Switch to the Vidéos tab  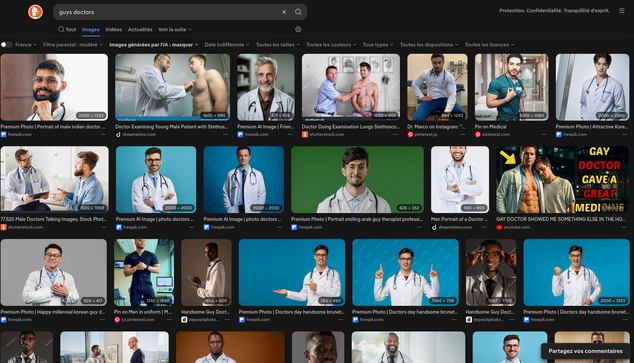point(114,29)
